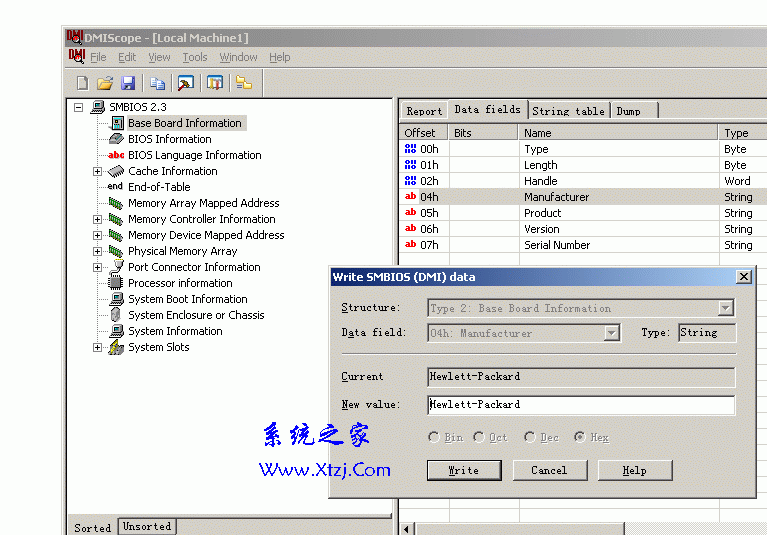Click the hammer write-data toolbar icon
The width and height of the screenshot is (767, 535).
[186, 83]
